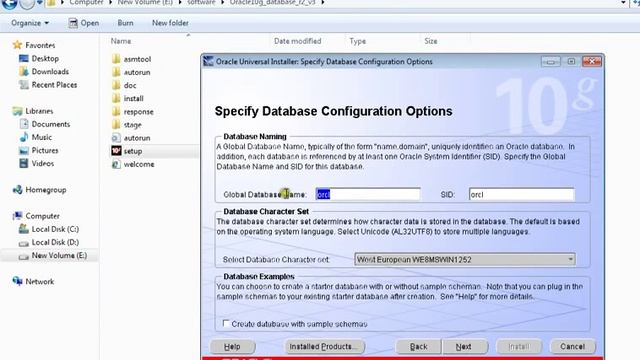The width and height of the screenshot is (640, 360).
Task: Click the Documents library icon
Action: coord(24,124)
